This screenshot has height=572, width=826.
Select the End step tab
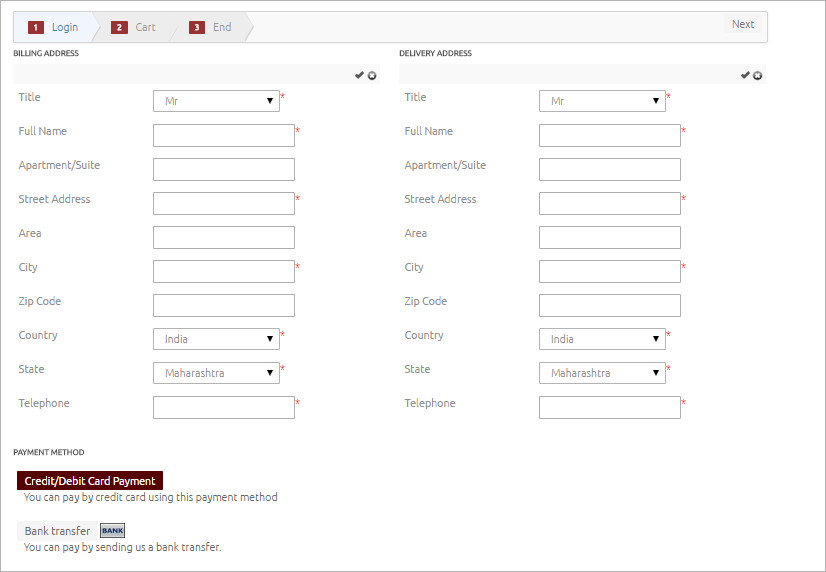tap(212, 27)
